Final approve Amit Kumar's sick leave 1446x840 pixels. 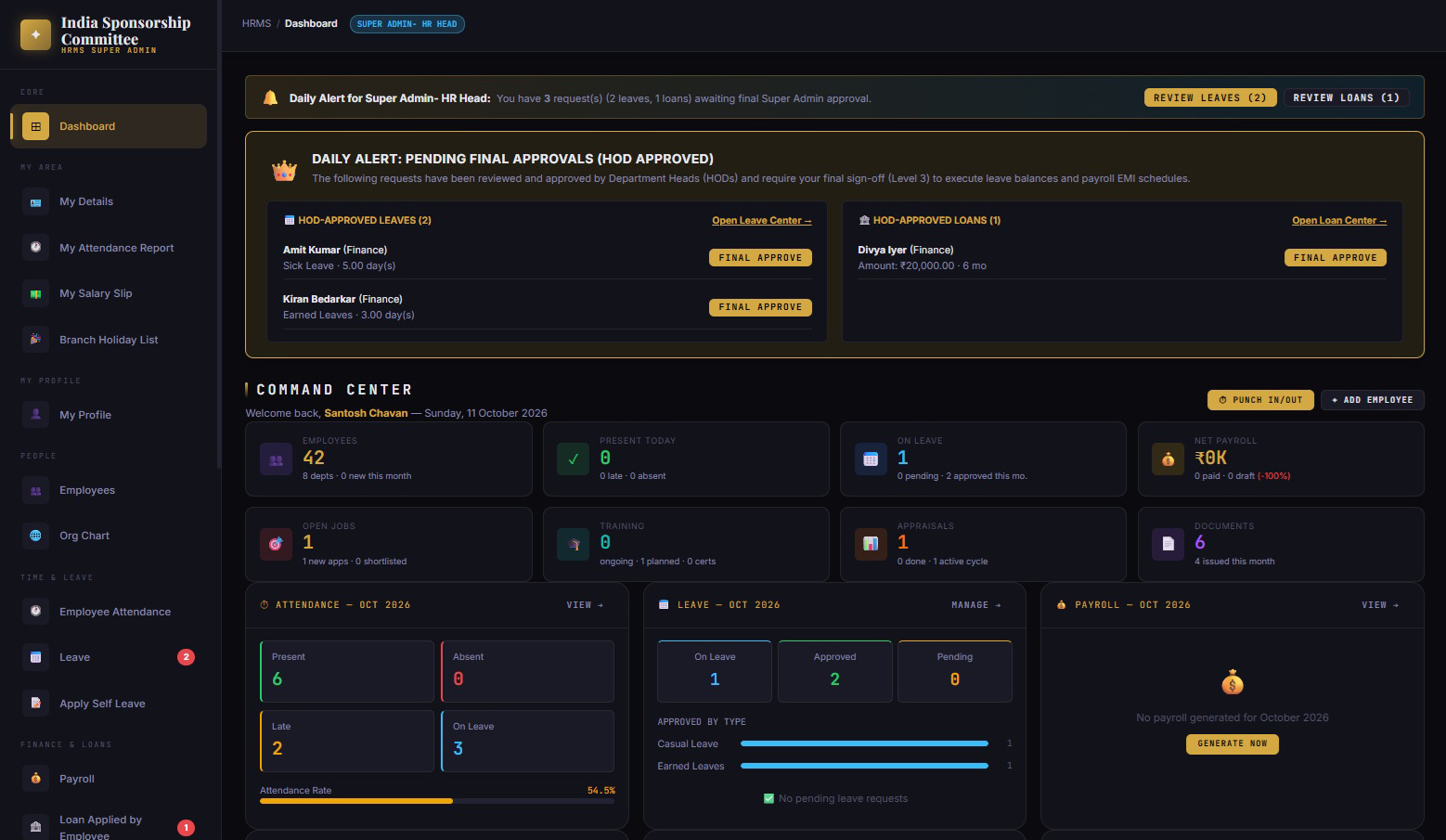pos(760,258)
